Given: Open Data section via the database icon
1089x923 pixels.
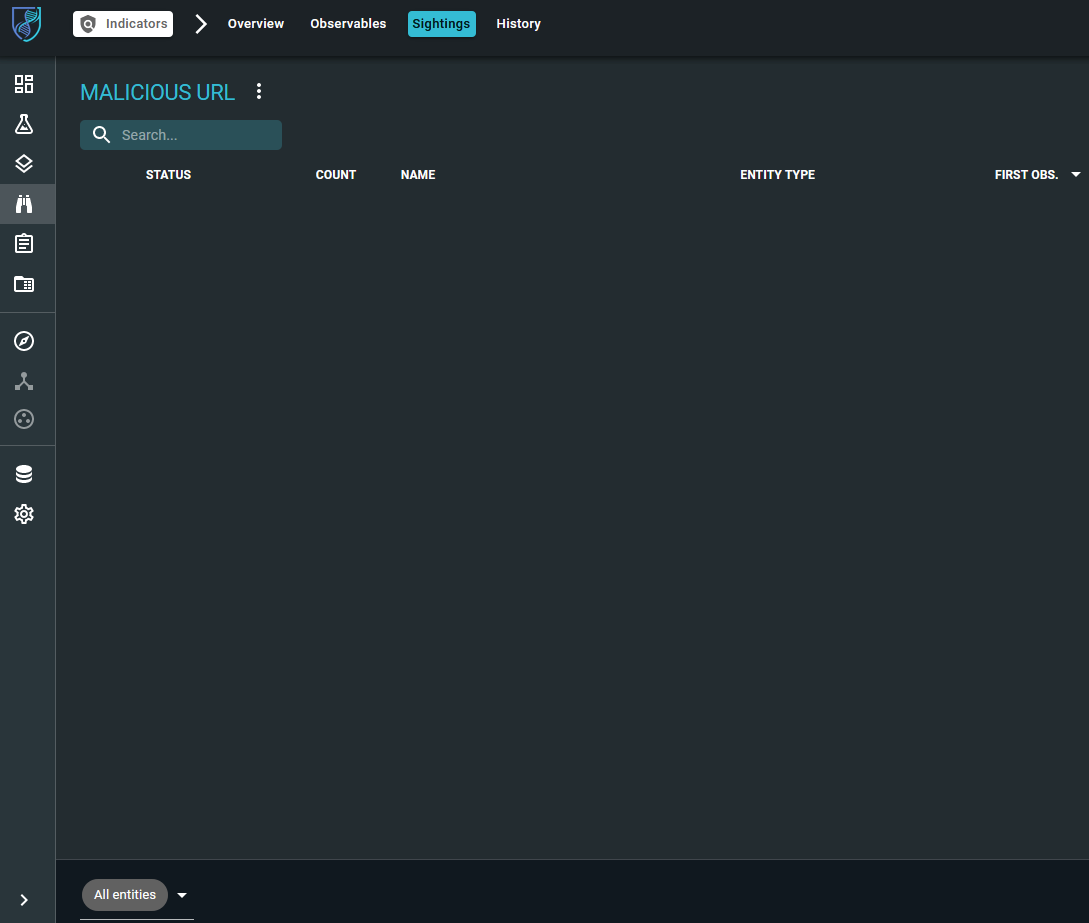Looking at the screenshot, I should click(x=24, y=473).
